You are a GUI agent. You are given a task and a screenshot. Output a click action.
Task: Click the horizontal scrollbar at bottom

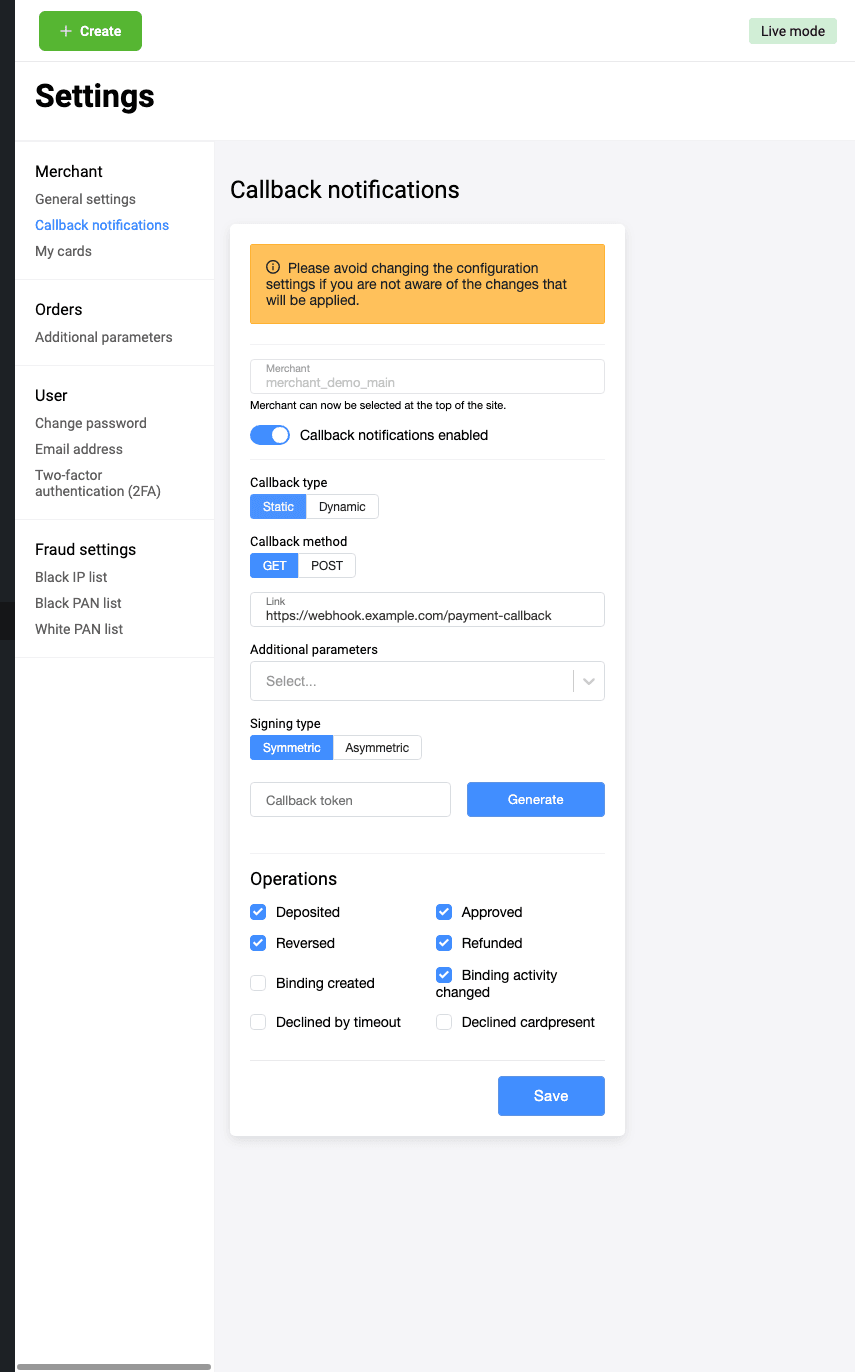pyautogui.click(x=114, y=1366)
